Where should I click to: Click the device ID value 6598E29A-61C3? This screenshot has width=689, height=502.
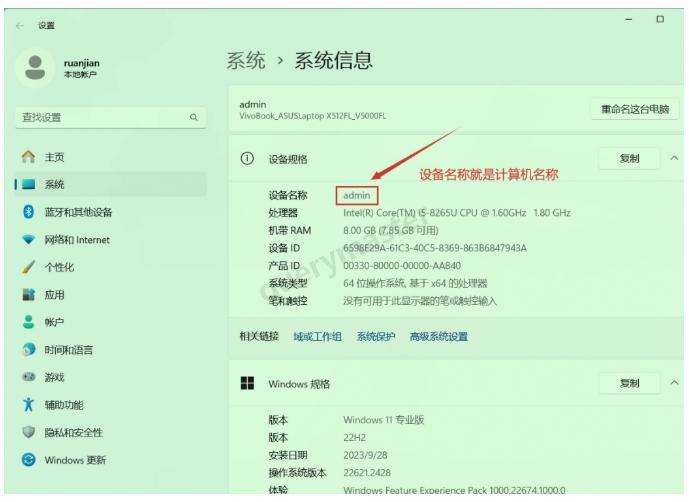(435, 248)
